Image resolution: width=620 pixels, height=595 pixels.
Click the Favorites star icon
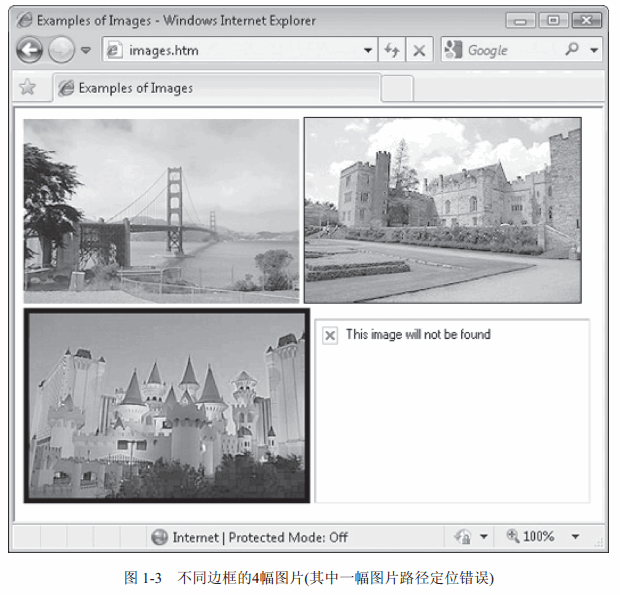(27, 88)
